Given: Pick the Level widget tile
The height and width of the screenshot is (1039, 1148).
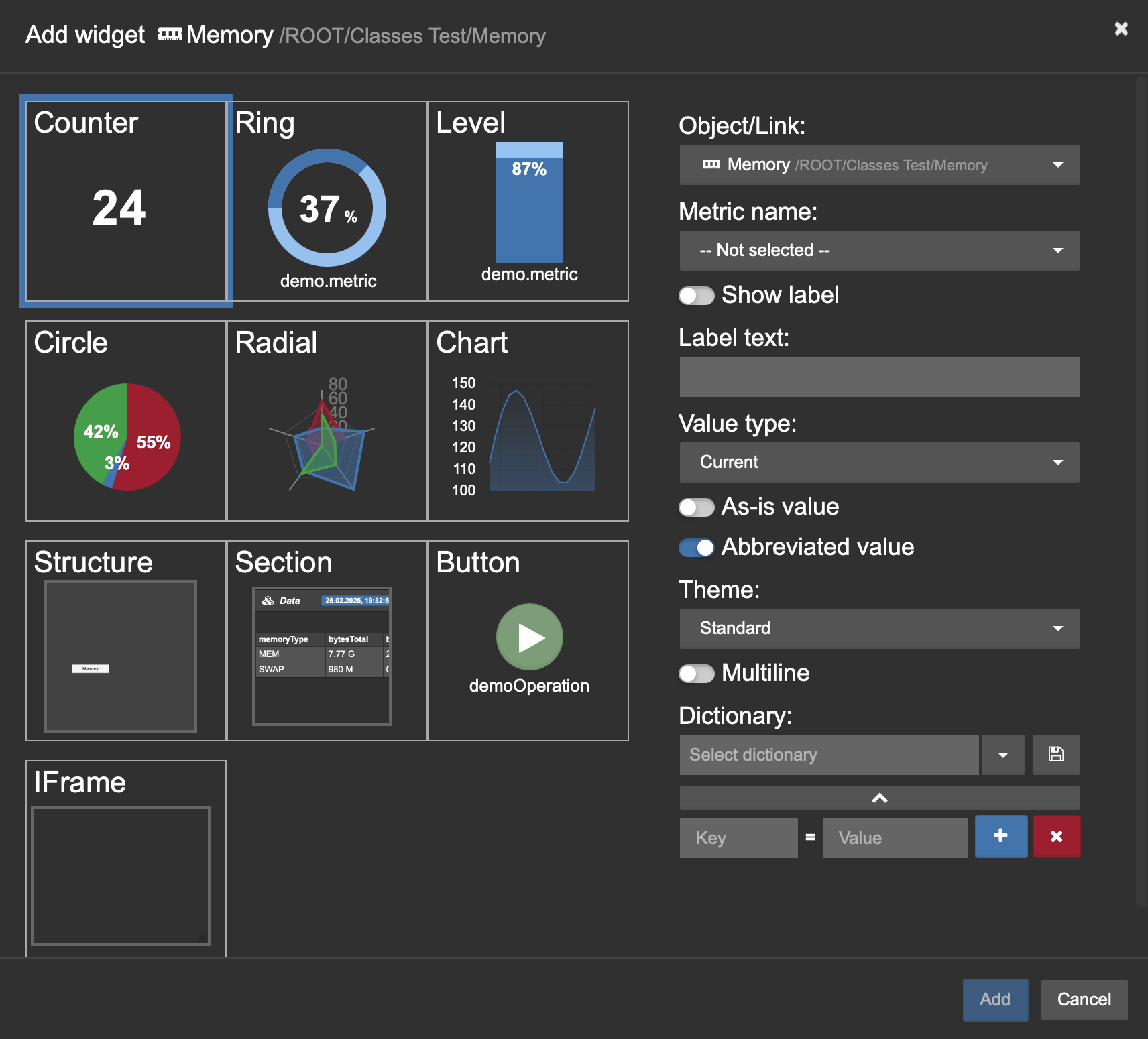Looking at the screenshot, I should [x=528, y=201].
